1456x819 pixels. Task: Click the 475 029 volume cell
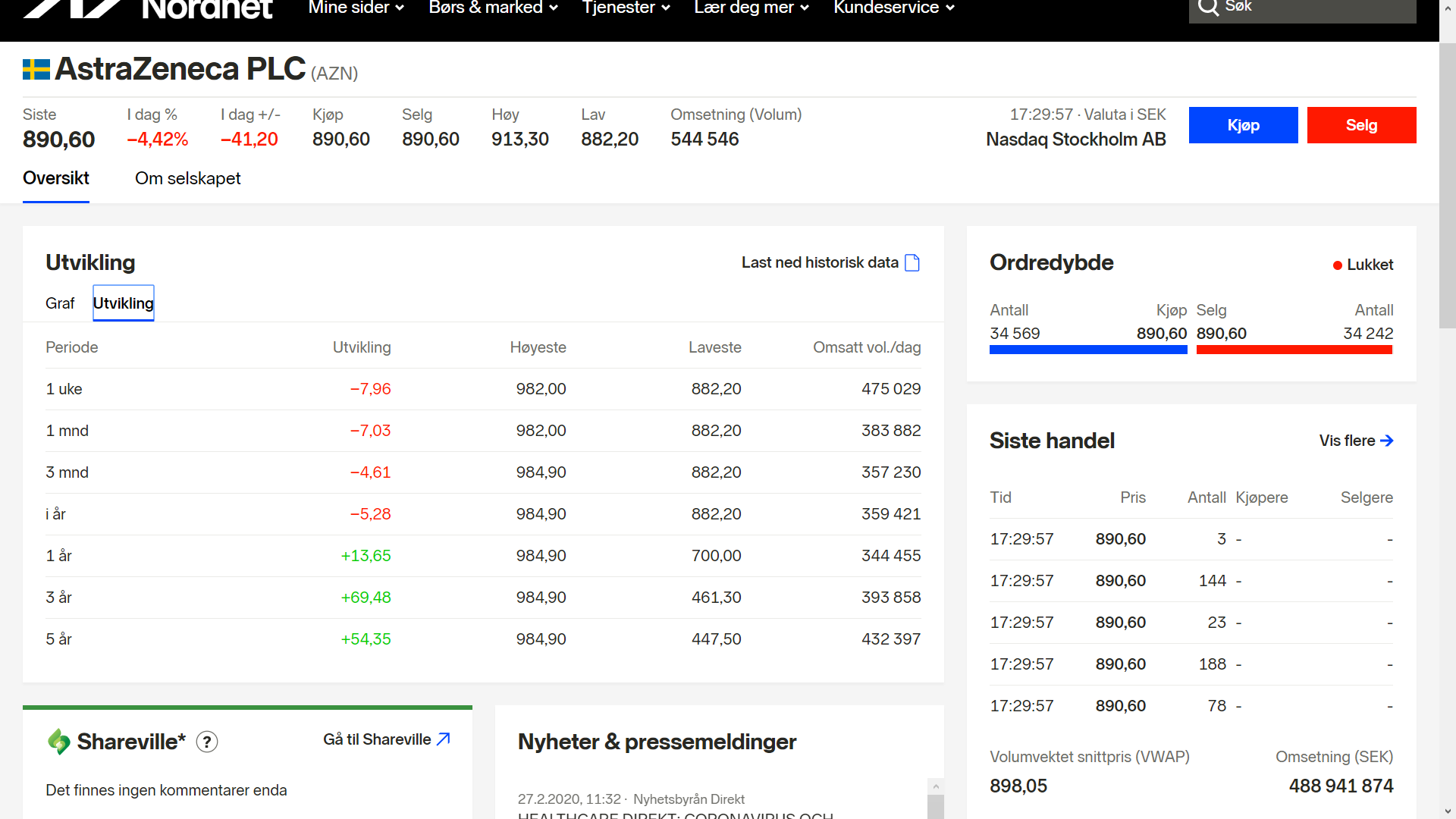point(891,389)
